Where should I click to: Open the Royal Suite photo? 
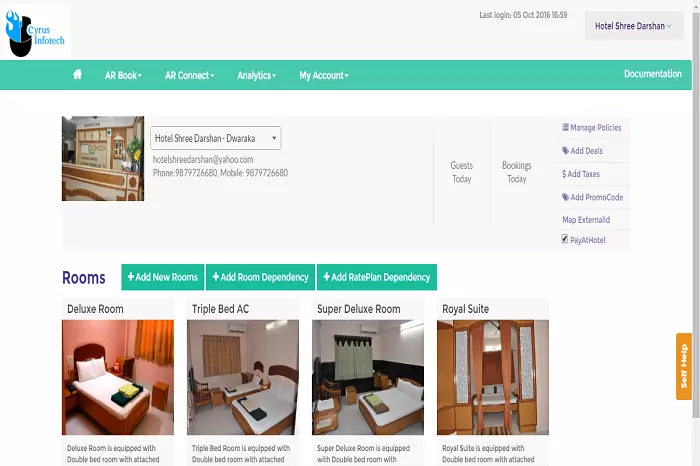click(493, 377)
